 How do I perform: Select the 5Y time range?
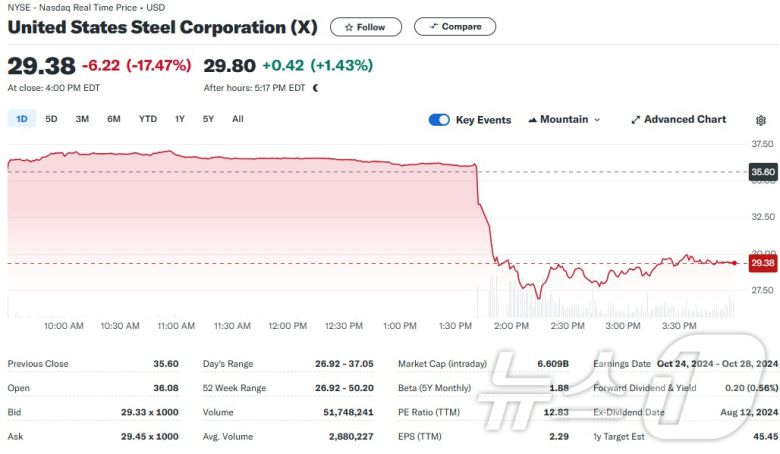click(208, 119)
